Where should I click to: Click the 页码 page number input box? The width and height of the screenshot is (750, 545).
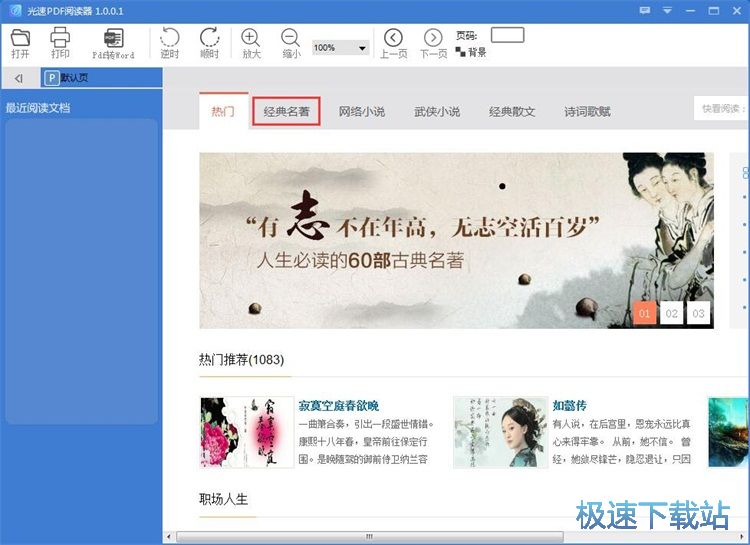pos(507,35)
